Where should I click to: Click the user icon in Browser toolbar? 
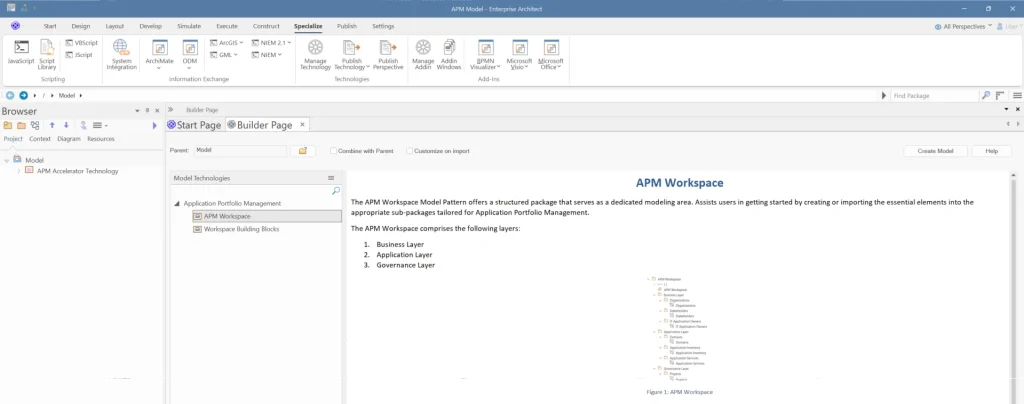pos(84,125)
